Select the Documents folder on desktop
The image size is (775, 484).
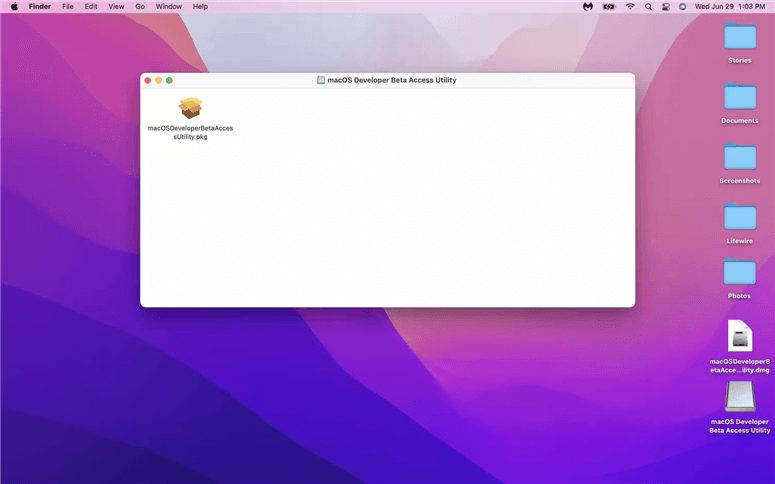point(740,96)
